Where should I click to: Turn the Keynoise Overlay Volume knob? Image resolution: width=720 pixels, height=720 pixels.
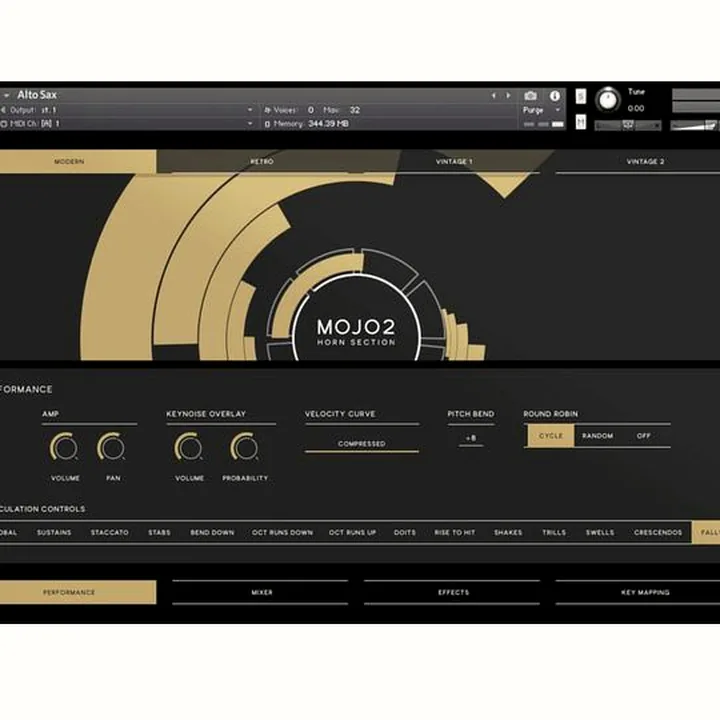[188, 447]
